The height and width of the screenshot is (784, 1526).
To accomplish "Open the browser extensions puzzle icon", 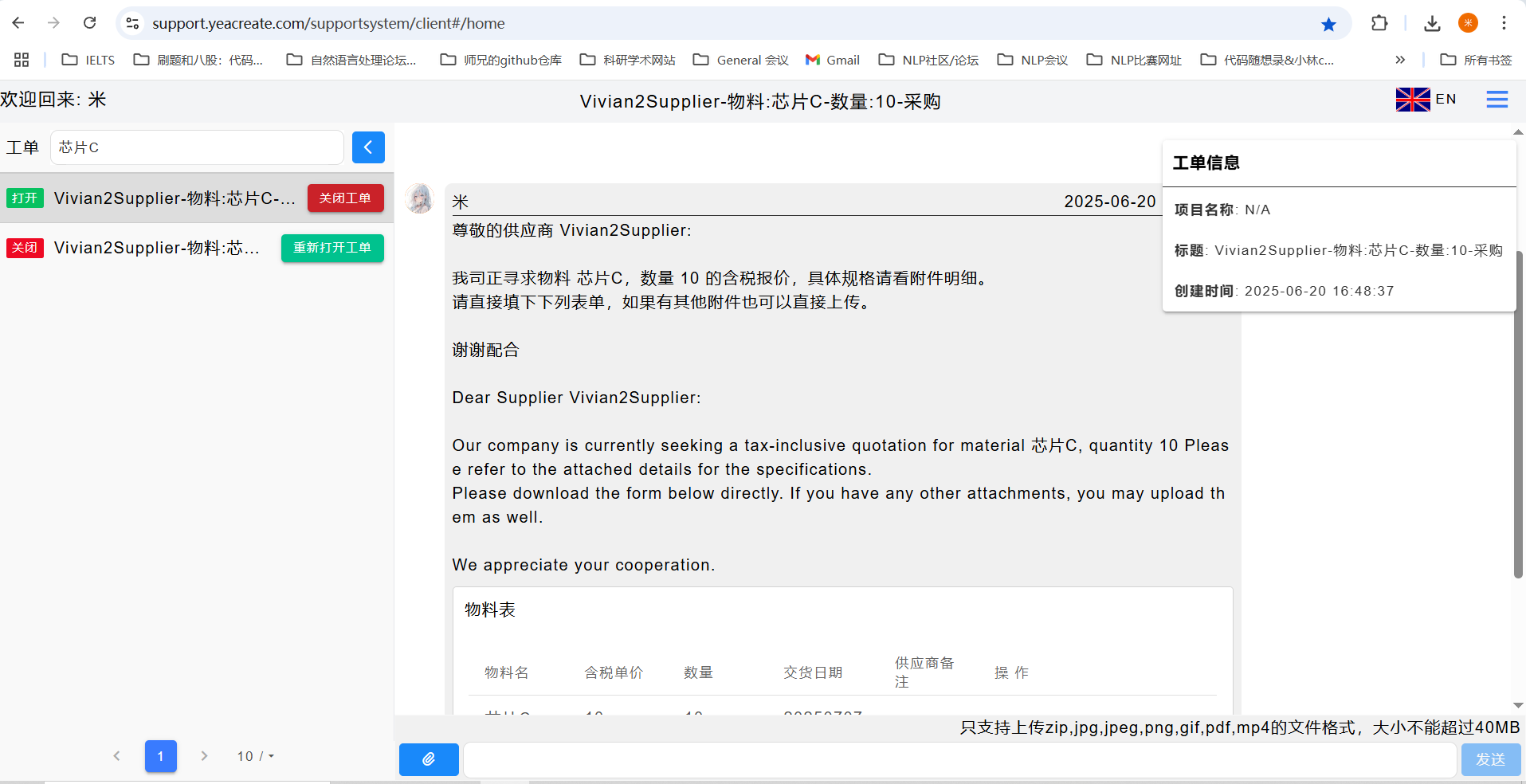I will point(1379,24).
